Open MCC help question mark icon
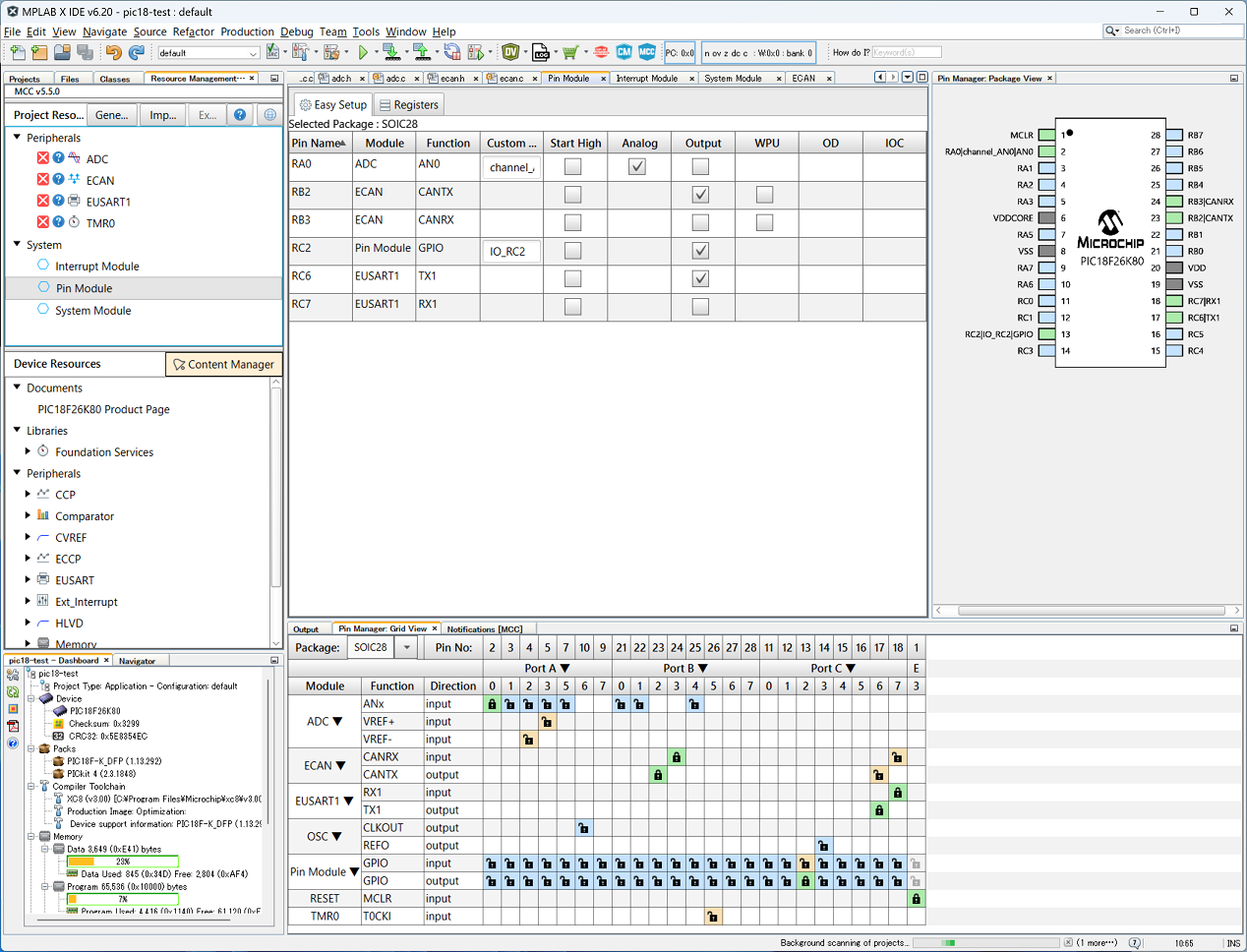Viewport: 1247px width, 952px height. (240, 115)
